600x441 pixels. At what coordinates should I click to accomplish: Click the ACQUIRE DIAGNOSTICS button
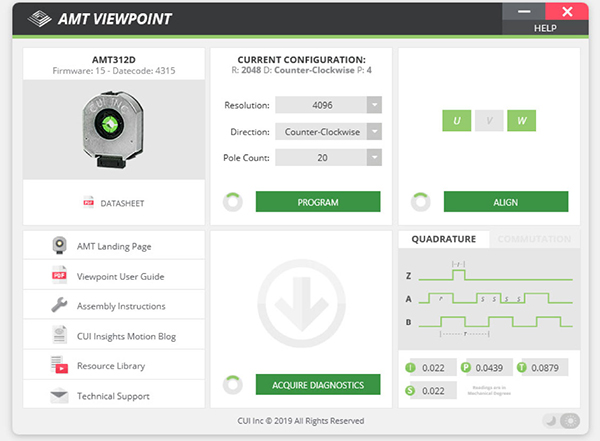pyautogui.click(x=318, y=384)
